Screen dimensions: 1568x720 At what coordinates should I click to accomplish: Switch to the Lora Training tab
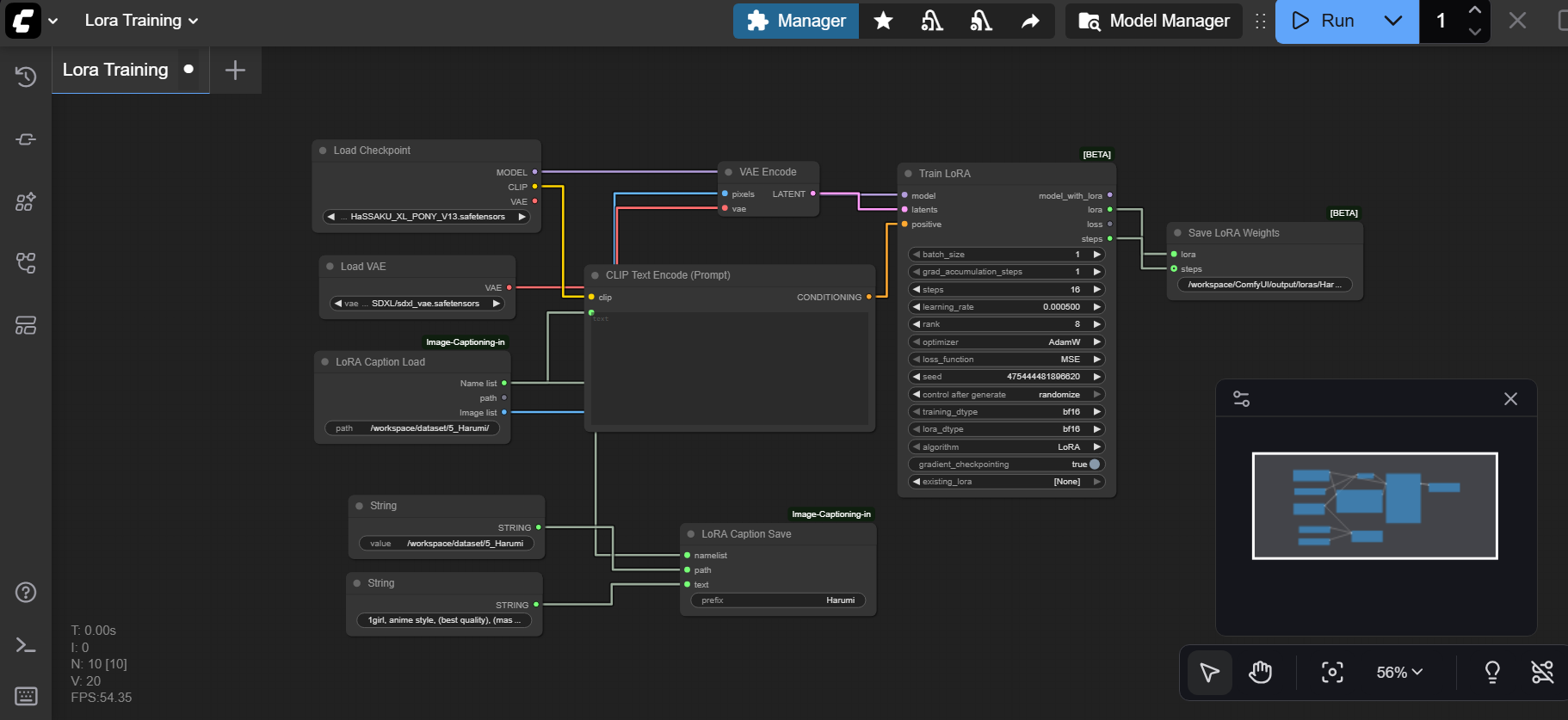coord(115,70)
